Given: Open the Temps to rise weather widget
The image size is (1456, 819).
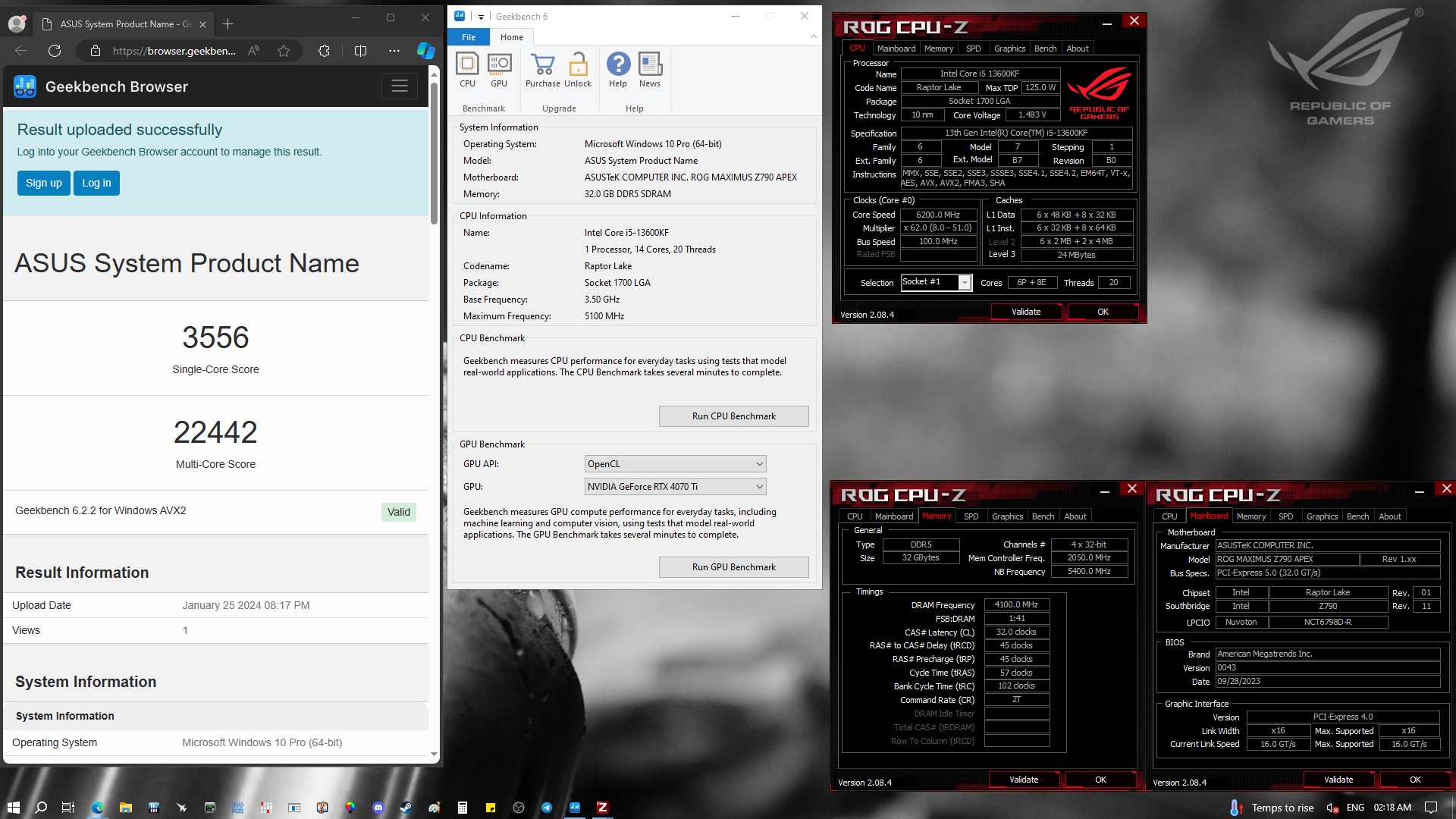Looking at the screenshot, I should [1271, 808].
